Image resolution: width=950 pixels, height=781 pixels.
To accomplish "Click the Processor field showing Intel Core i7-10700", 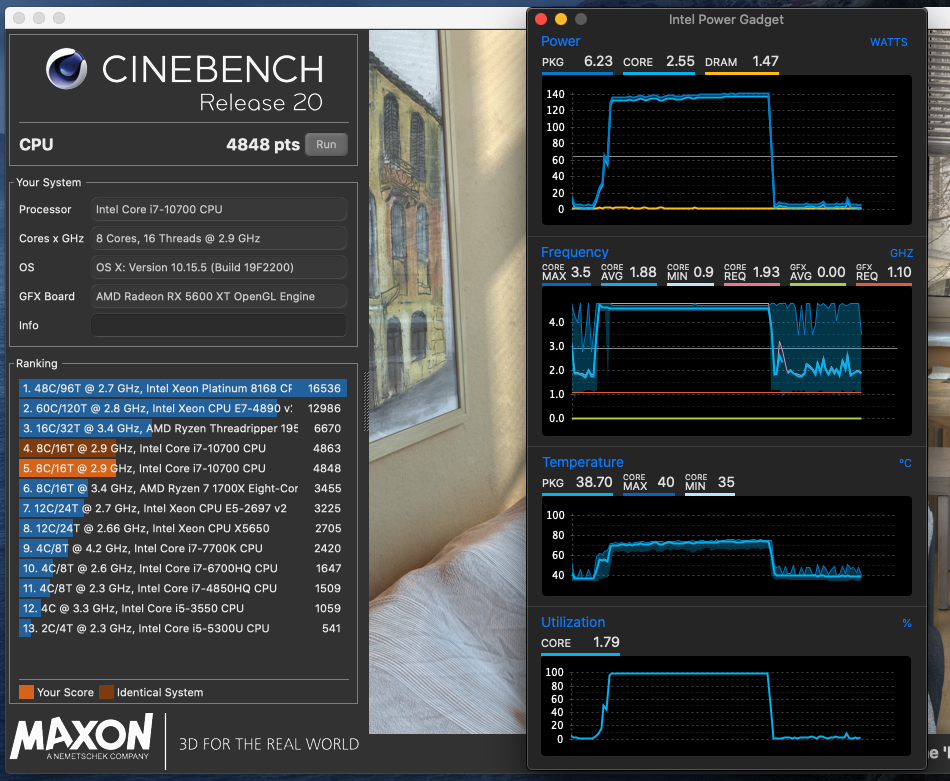I will click(x=219, y=209).
